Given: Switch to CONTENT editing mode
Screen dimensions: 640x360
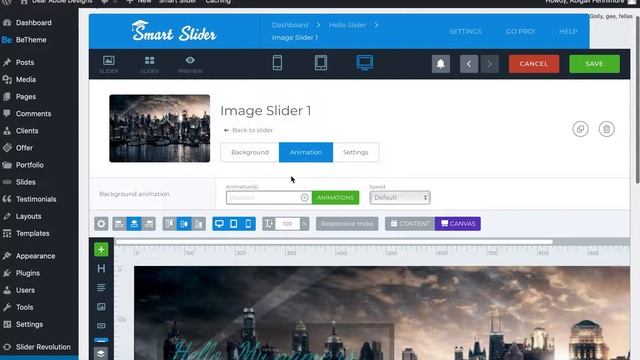Looking at the screenshot, I should tap(410, 224).
